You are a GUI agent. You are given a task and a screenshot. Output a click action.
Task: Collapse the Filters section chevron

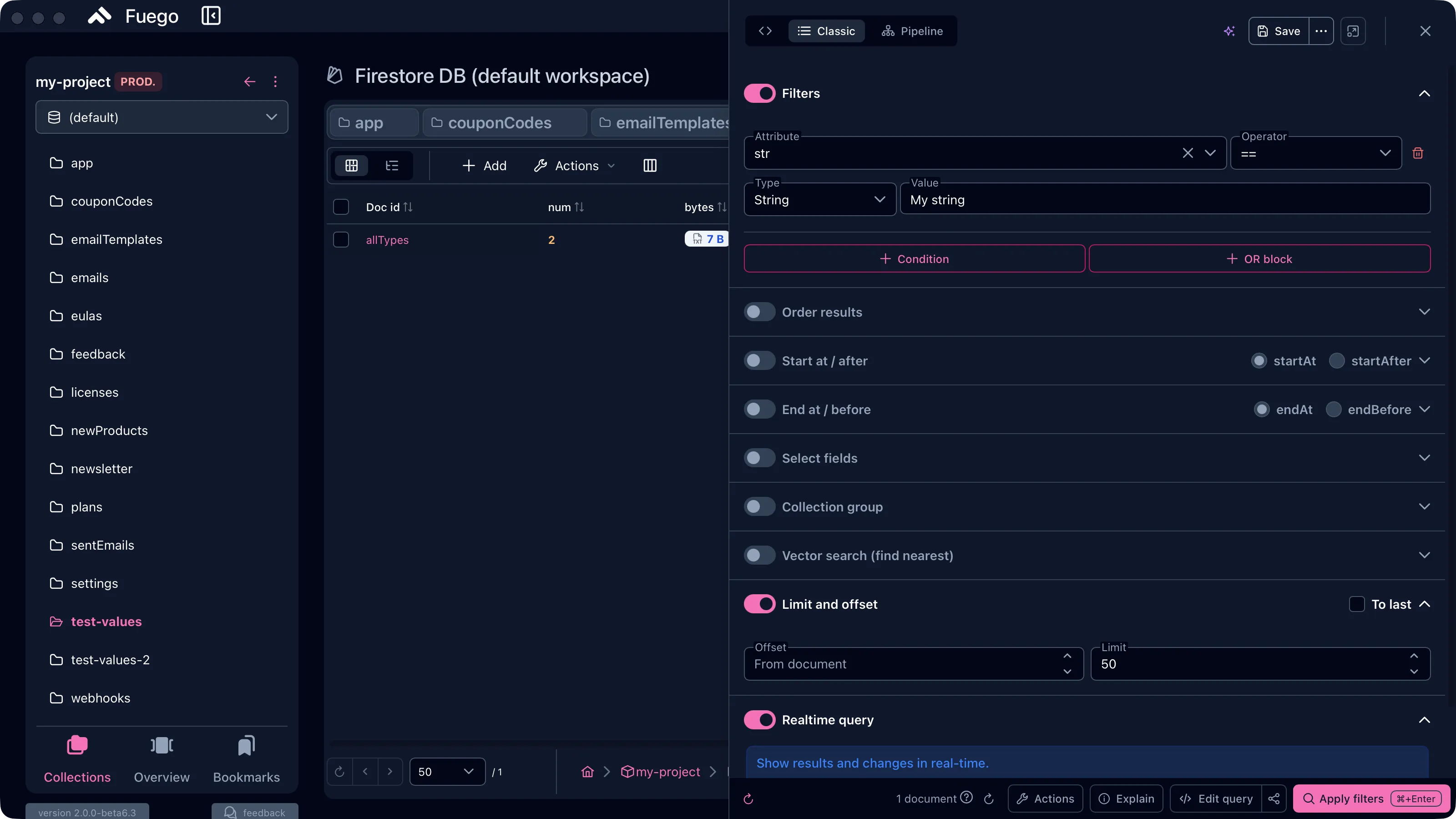pos(1424,93)
